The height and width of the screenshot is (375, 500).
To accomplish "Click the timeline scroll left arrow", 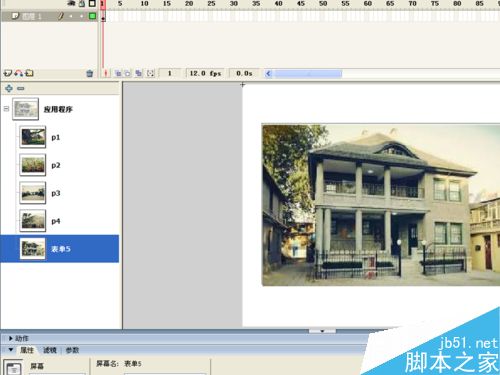I will [268, 73].
